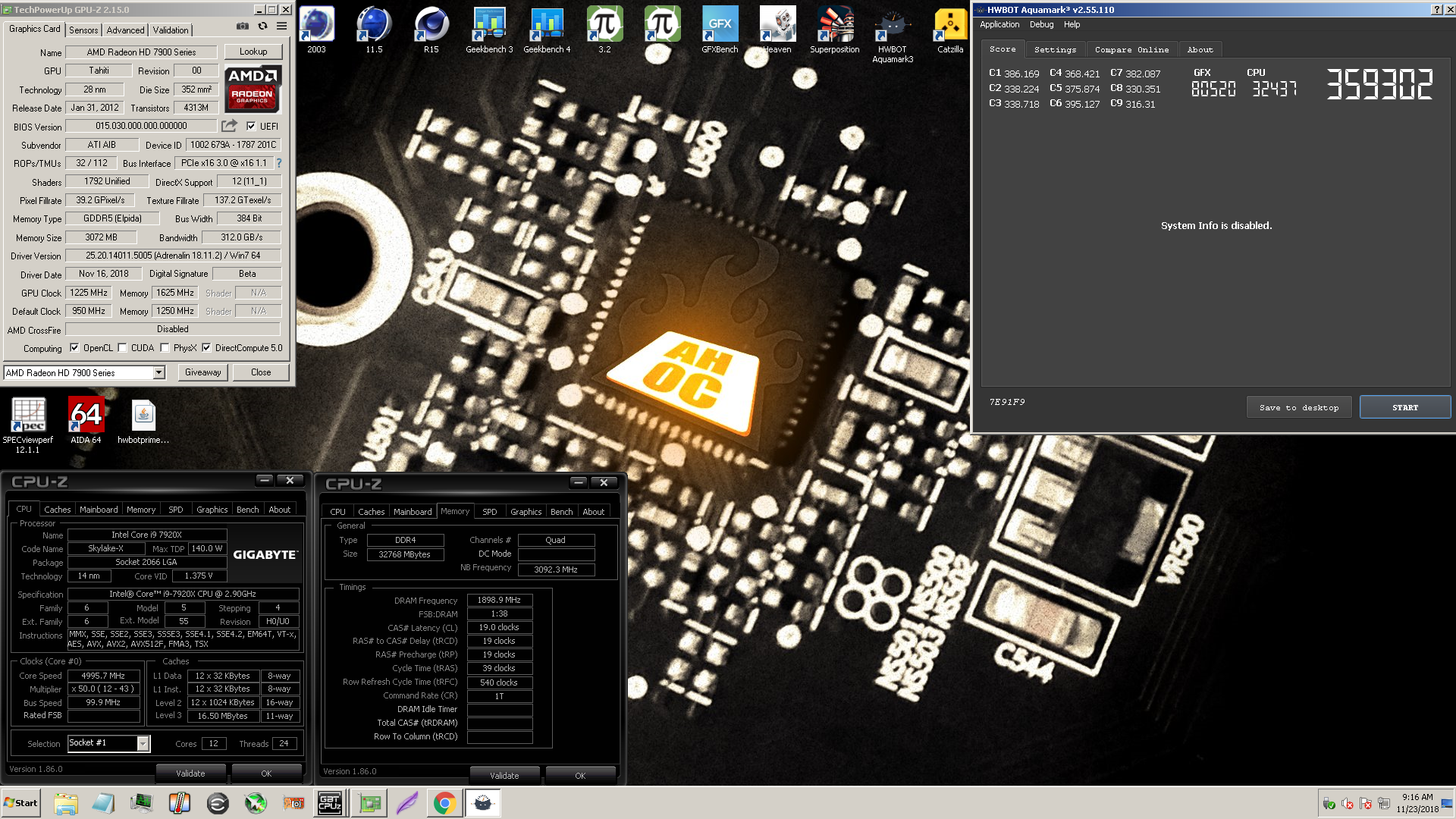This screenshot has width=1456, height=819.
Task: Open the AIDA 64 desktop icon
Action: click(86, 421)
